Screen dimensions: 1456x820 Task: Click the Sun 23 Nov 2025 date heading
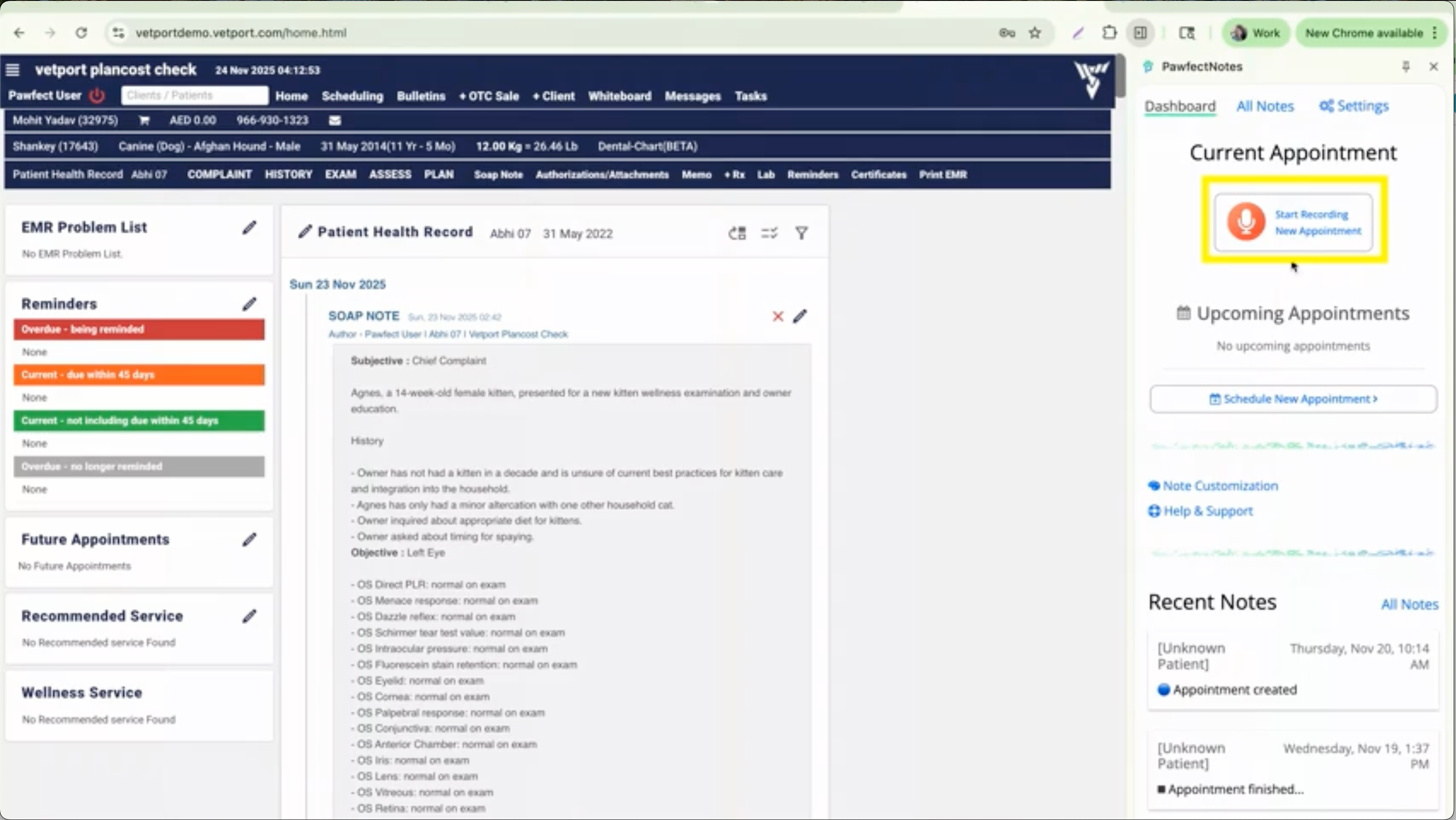tap(338, 284)
